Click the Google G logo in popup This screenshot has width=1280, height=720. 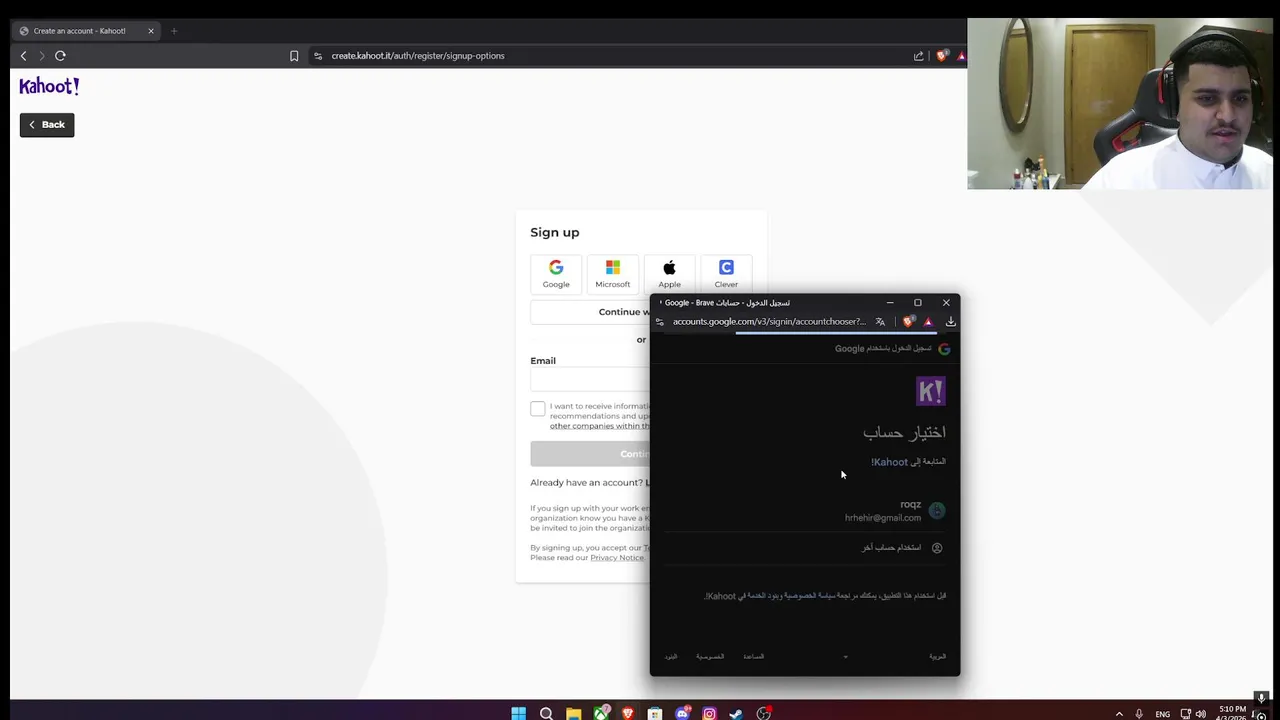pos(944,348)
